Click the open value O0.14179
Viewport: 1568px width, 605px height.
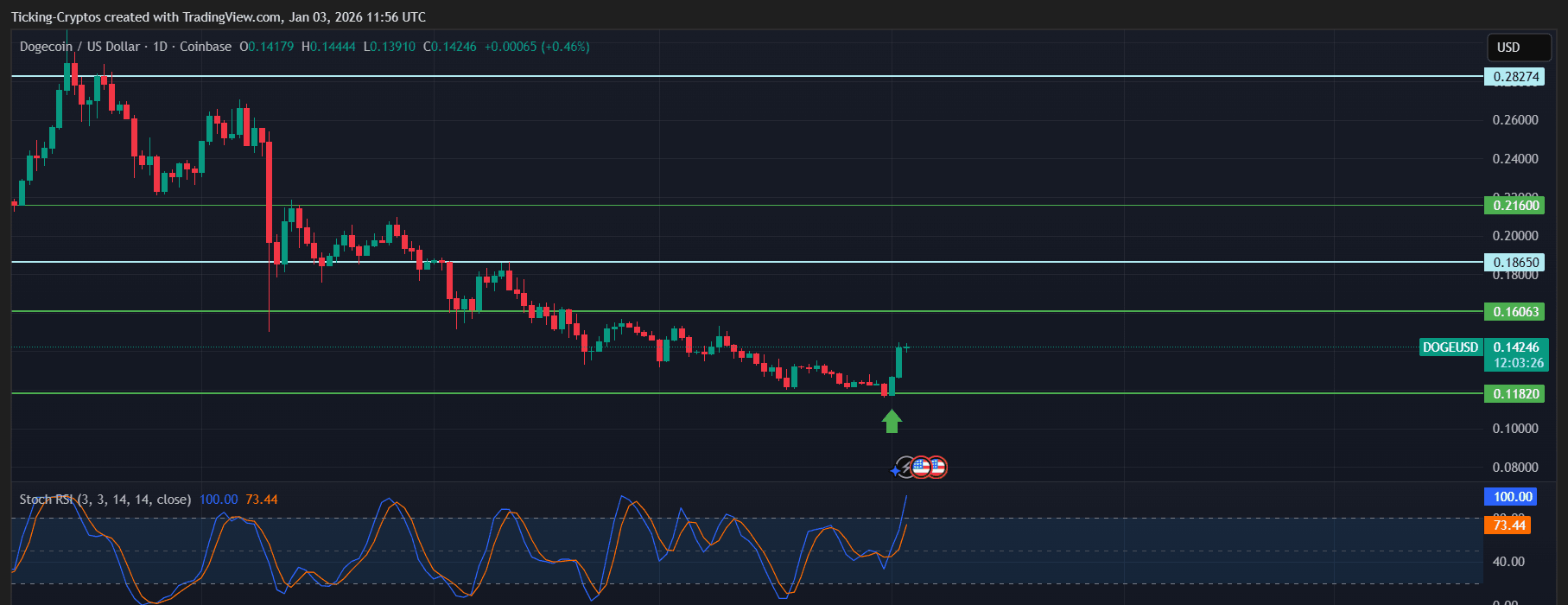pos(267,47)
